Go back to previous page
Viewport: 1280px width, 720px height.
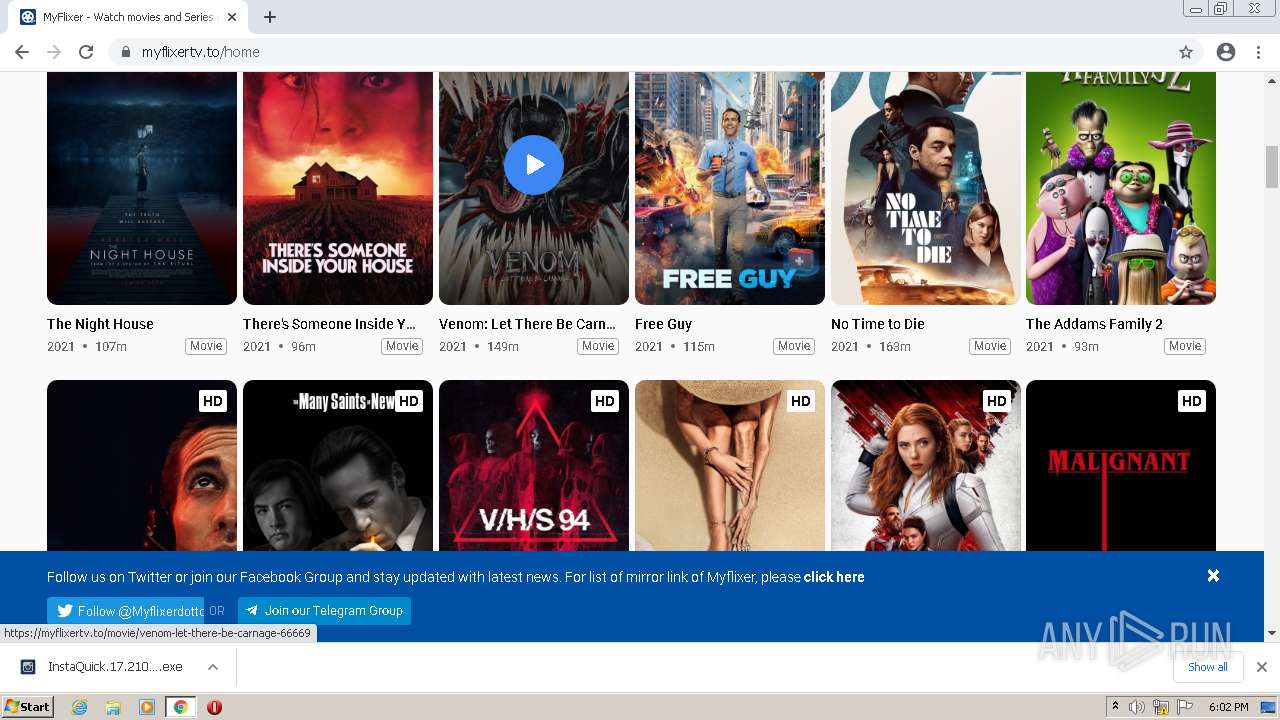click(22, 52)
